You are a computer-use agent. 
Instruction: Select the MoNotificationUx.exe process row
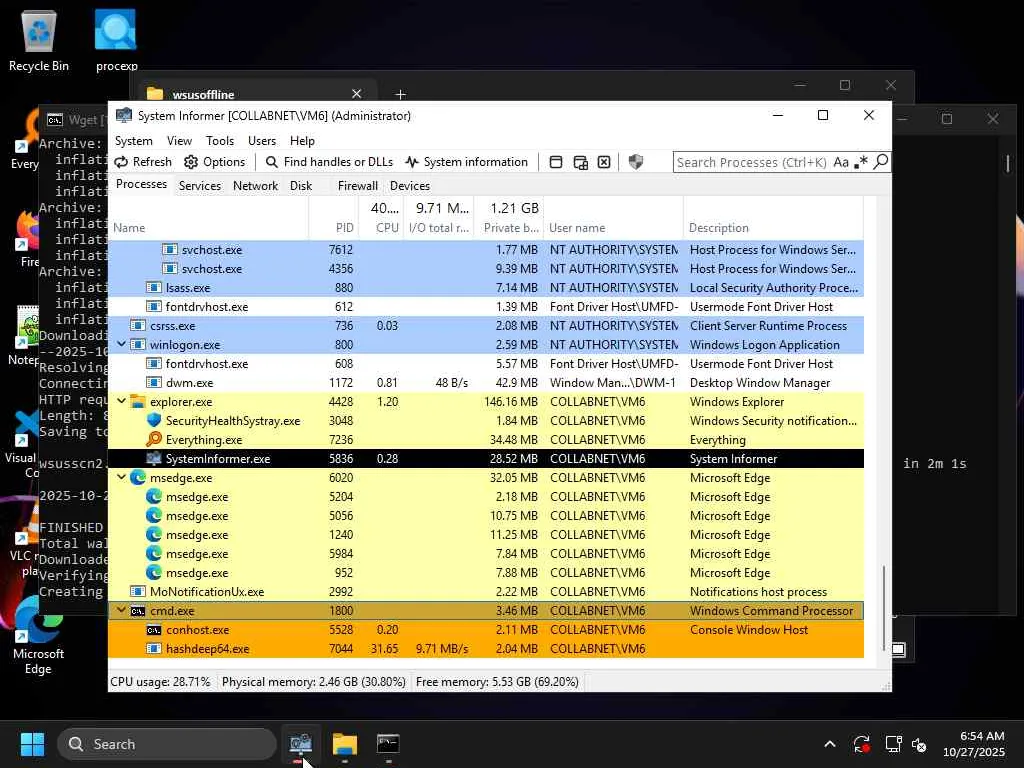coord(486,592)
